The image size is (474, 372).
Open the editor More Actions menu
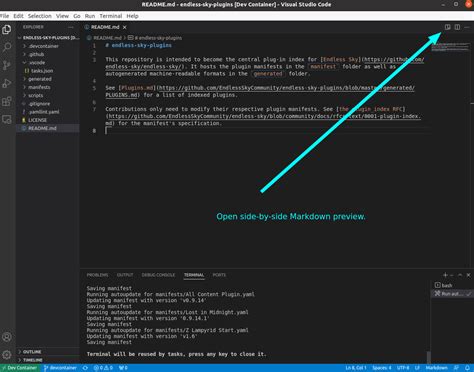click(467, 27)
